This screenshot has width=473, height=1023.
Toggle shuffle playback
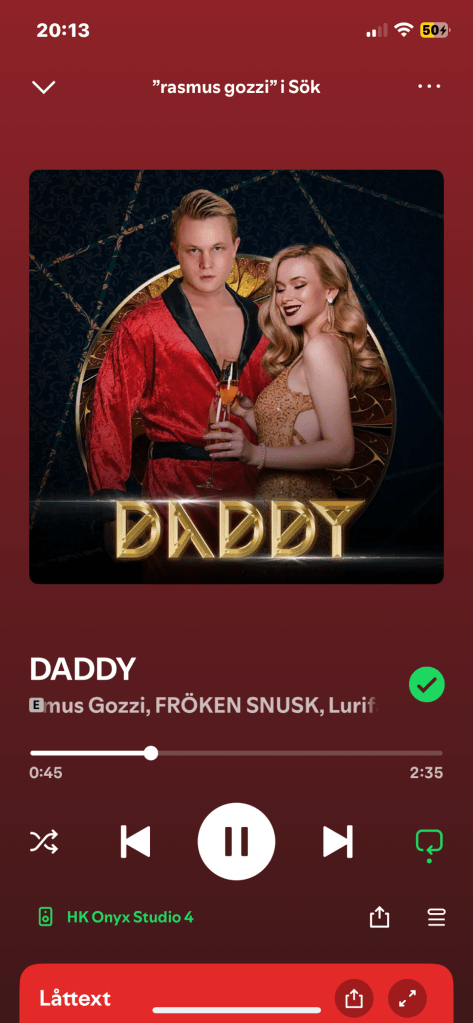coord(44,842)
